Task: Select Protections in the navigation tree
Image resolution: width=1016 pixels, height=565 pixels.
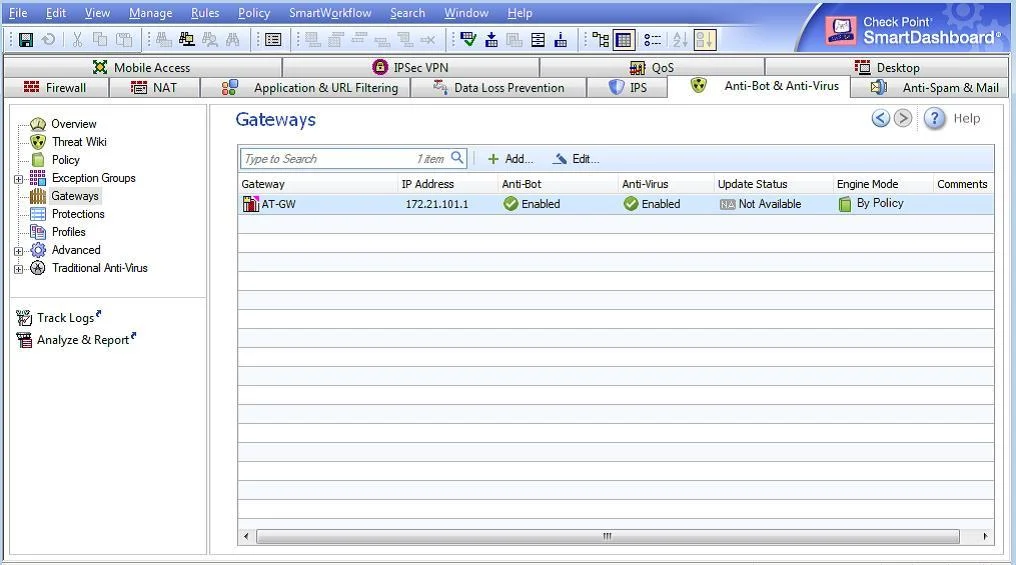Action: tap(78, 214)
